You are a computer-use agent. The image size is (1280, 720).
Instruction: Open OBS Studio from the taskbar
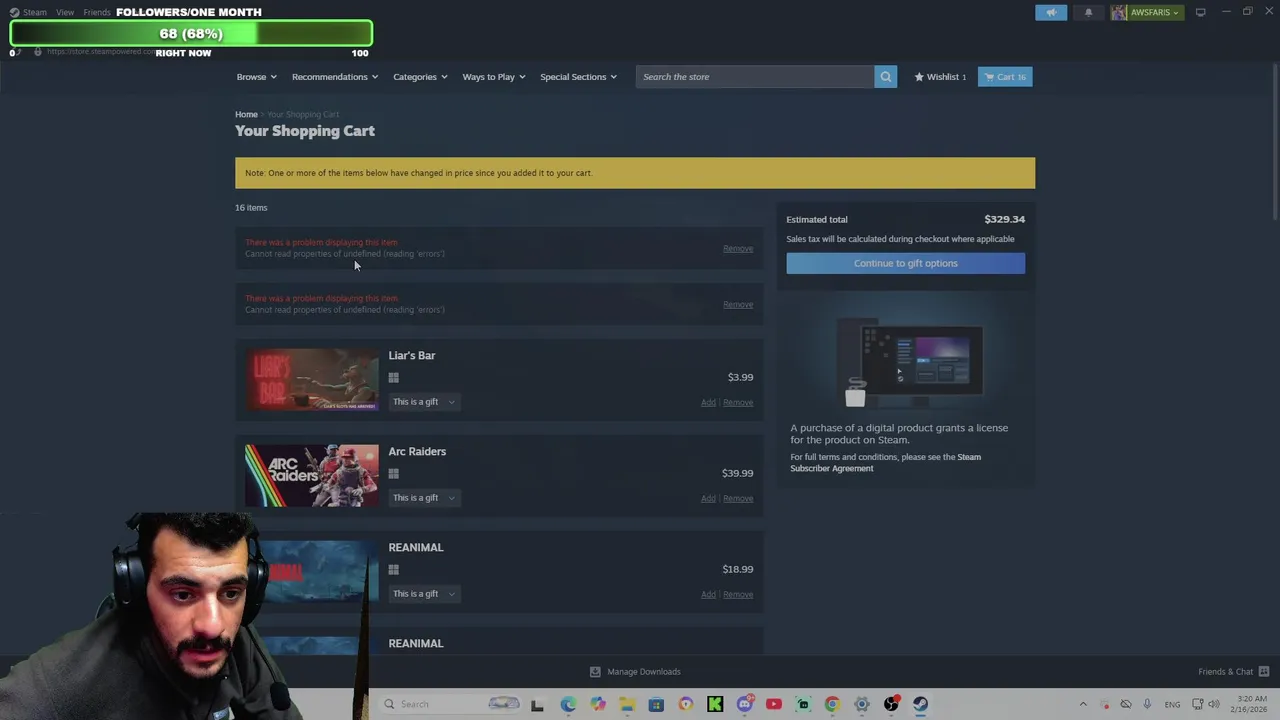tap(891, 704)
